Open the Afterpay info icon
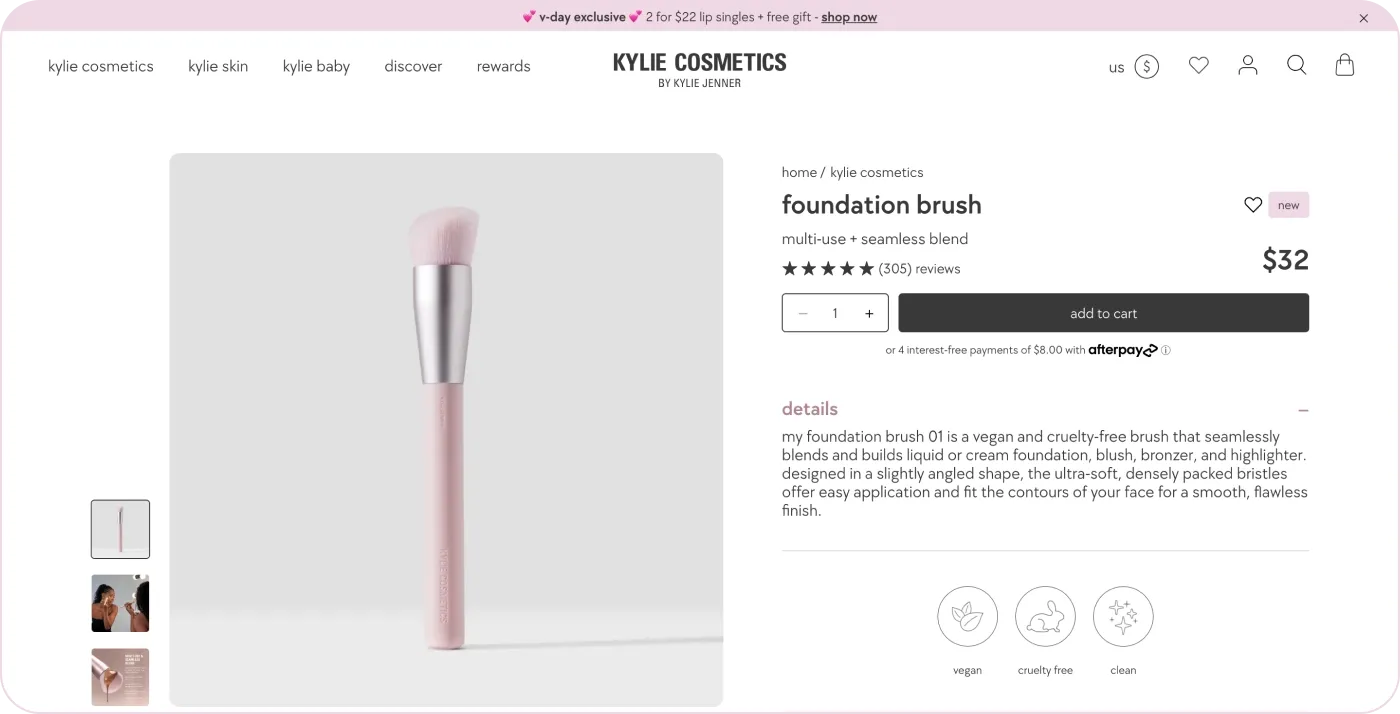Screen dimensions: 1400x714 click(1165, 350)
